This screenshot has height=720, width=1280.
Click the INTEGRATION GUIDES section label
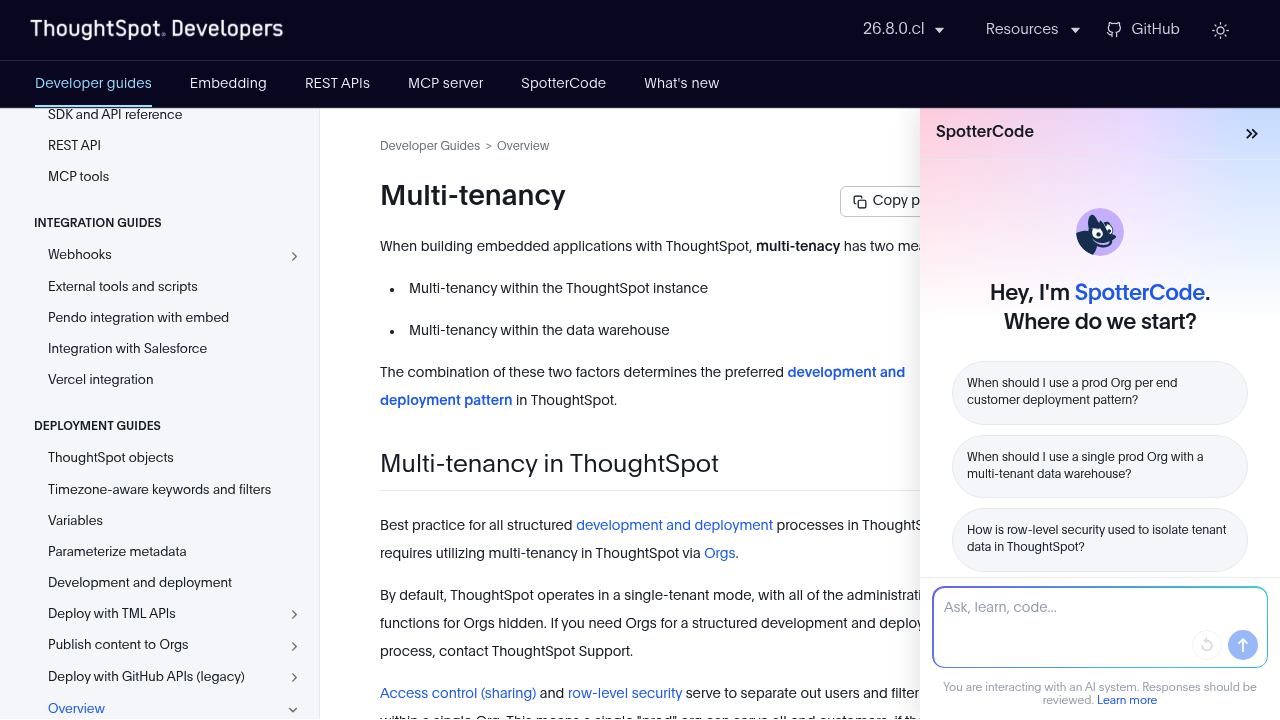[x=98, y=223]
